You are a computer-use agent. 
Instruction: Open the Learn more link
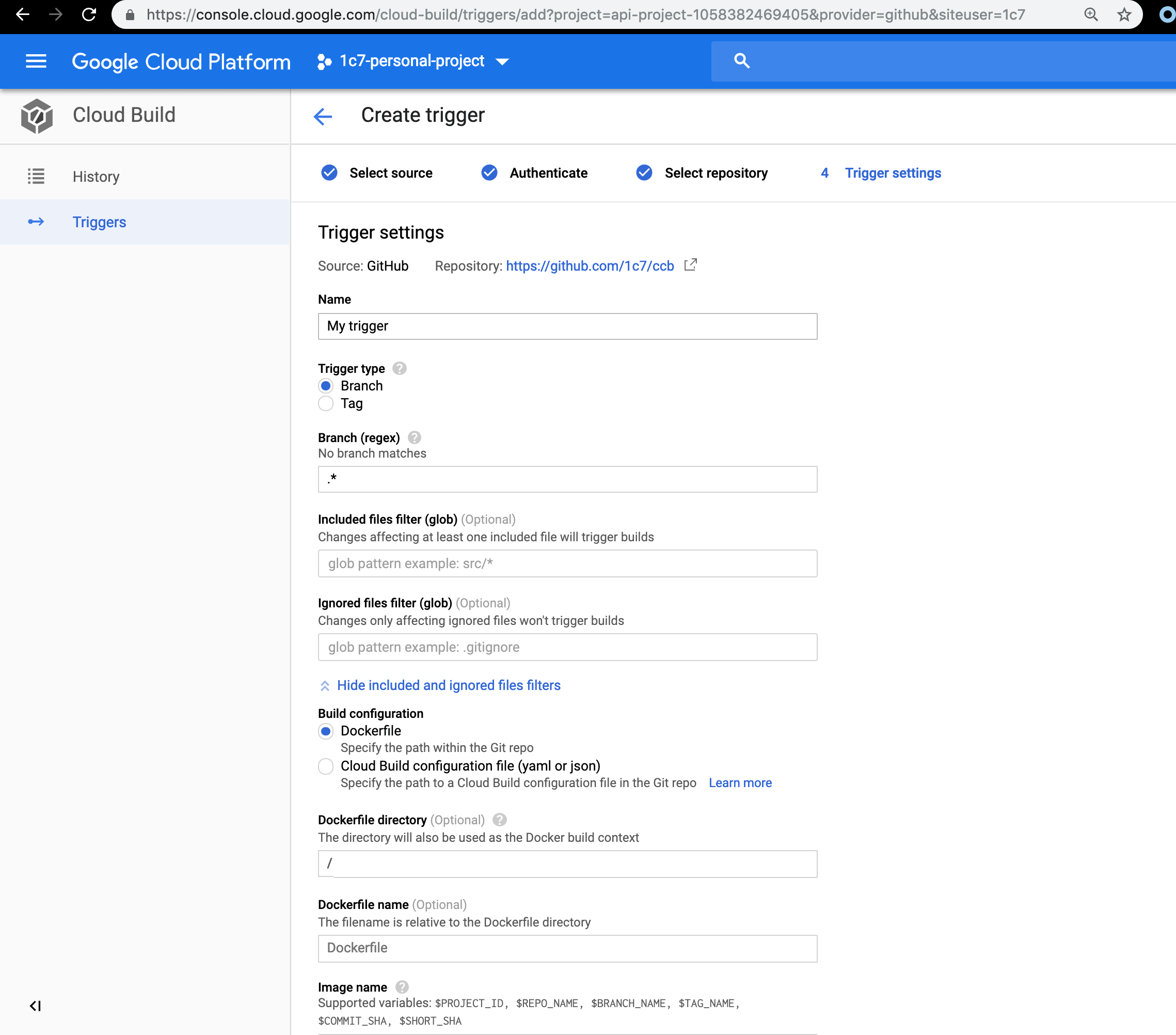(740, 783)
